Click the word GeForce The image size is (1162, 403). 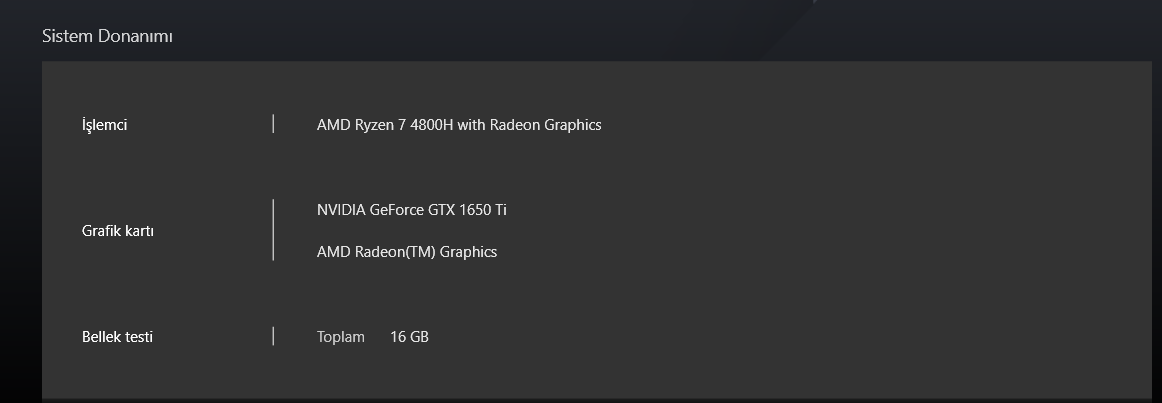[x=397, y=210]
